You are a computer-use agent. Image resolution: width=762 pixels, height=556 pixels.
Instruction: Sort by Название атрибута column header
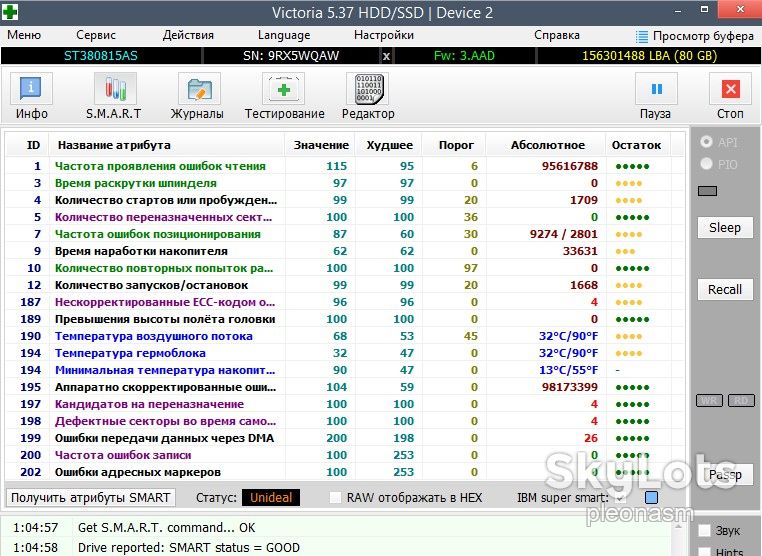pos(167,145)
